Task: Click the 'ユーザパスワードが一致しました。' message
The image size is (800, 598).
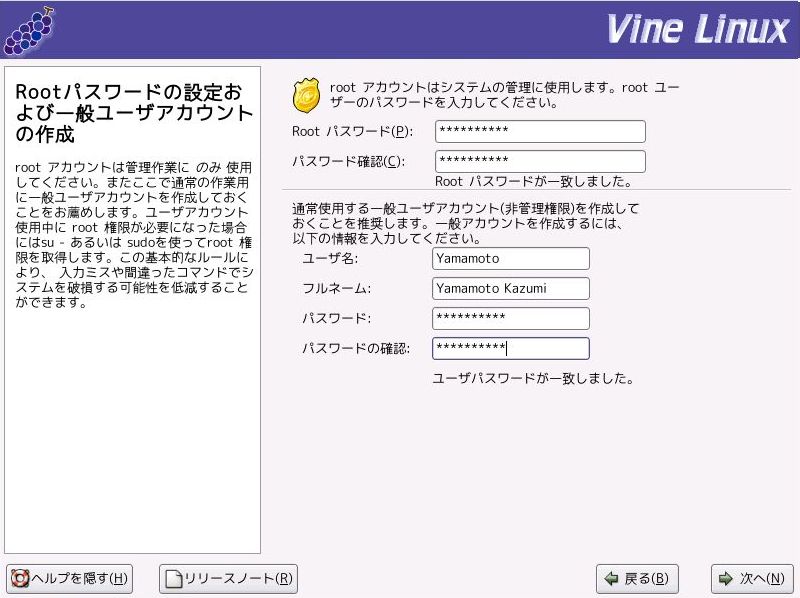Action: tap(533, 379)
